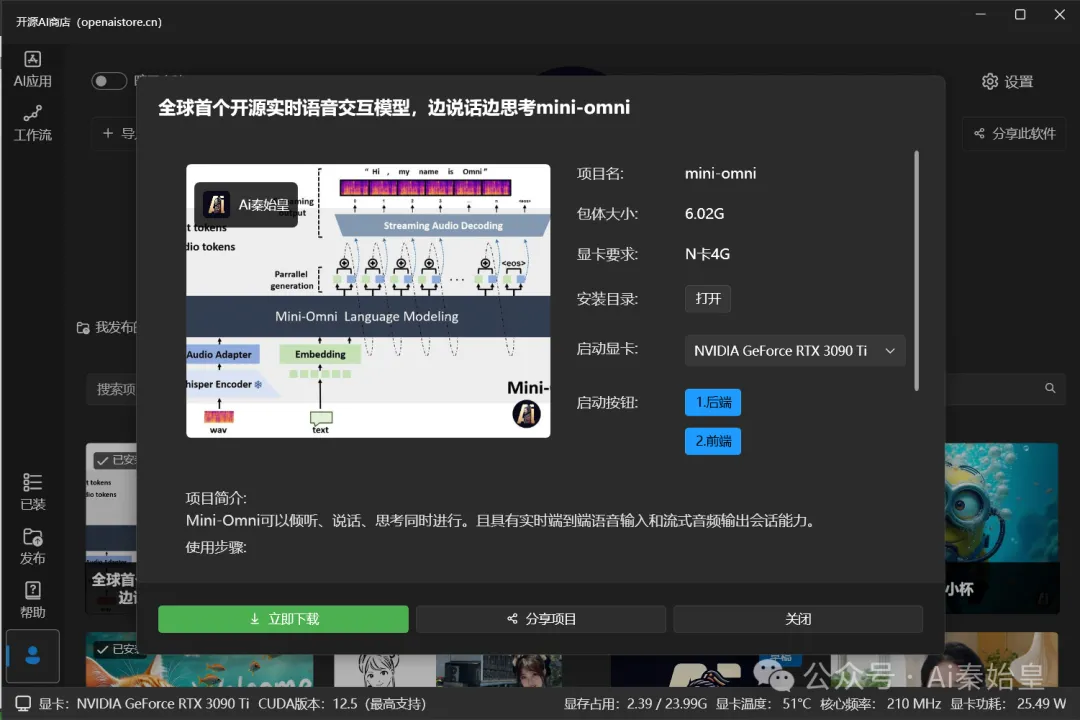The height and width of the screenshot is (720, 1080).
Task: Expand the 启动显卡 GPU dropdown
Action: (x=794, y=351)
